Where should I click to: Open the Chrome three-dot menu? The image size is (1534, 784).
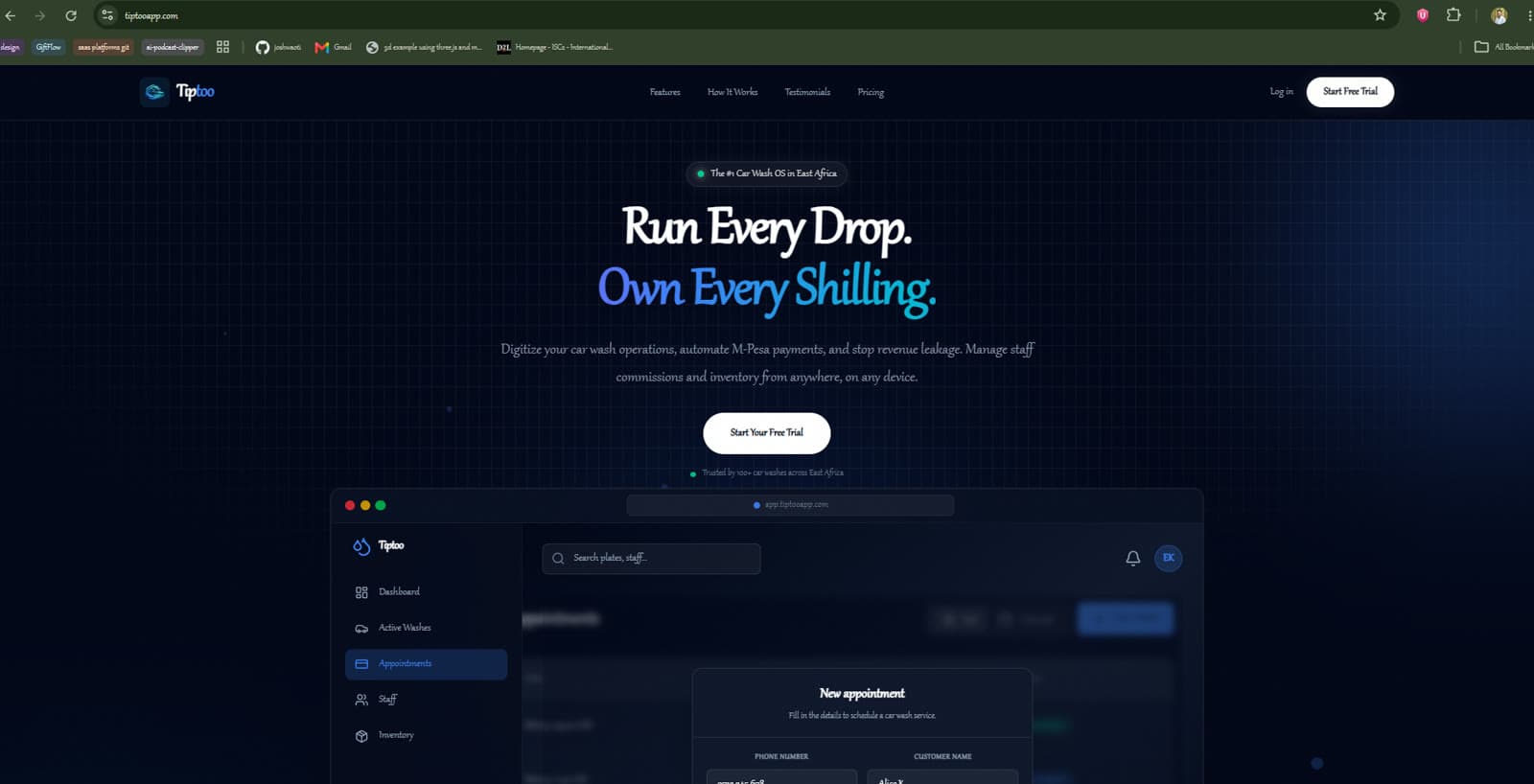(x=1529, y=15)
